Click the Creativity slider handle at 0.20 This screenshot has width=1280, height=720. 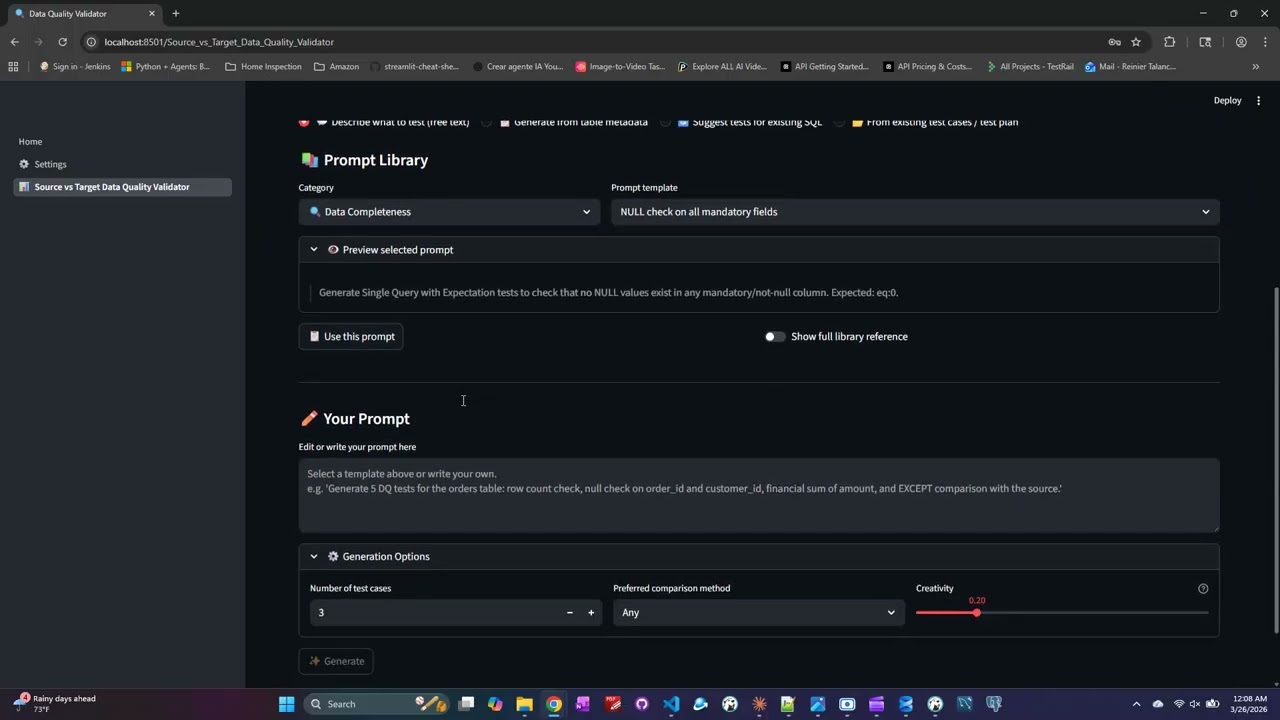976,612
